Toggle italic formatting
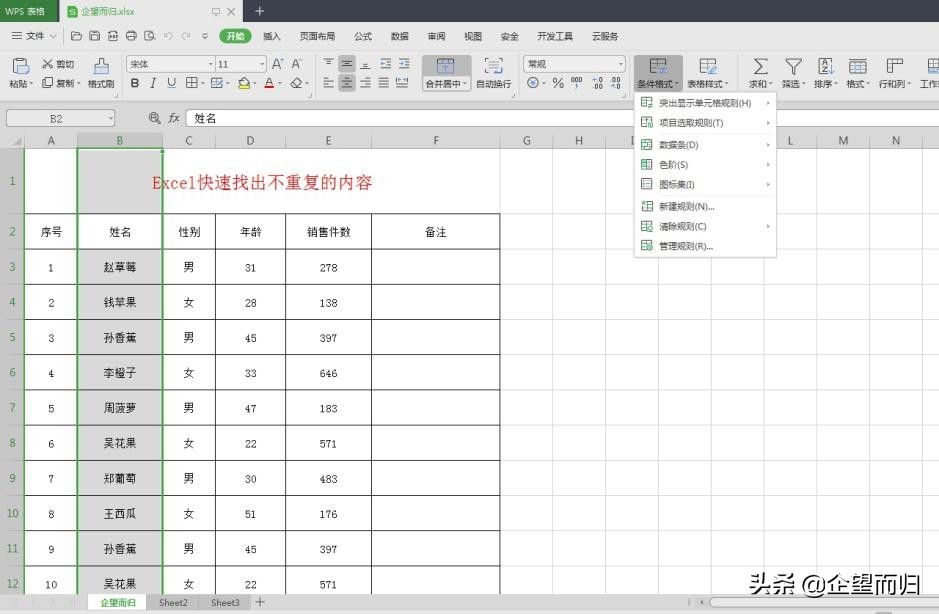 pyautogui.click(x=153, y=83)
